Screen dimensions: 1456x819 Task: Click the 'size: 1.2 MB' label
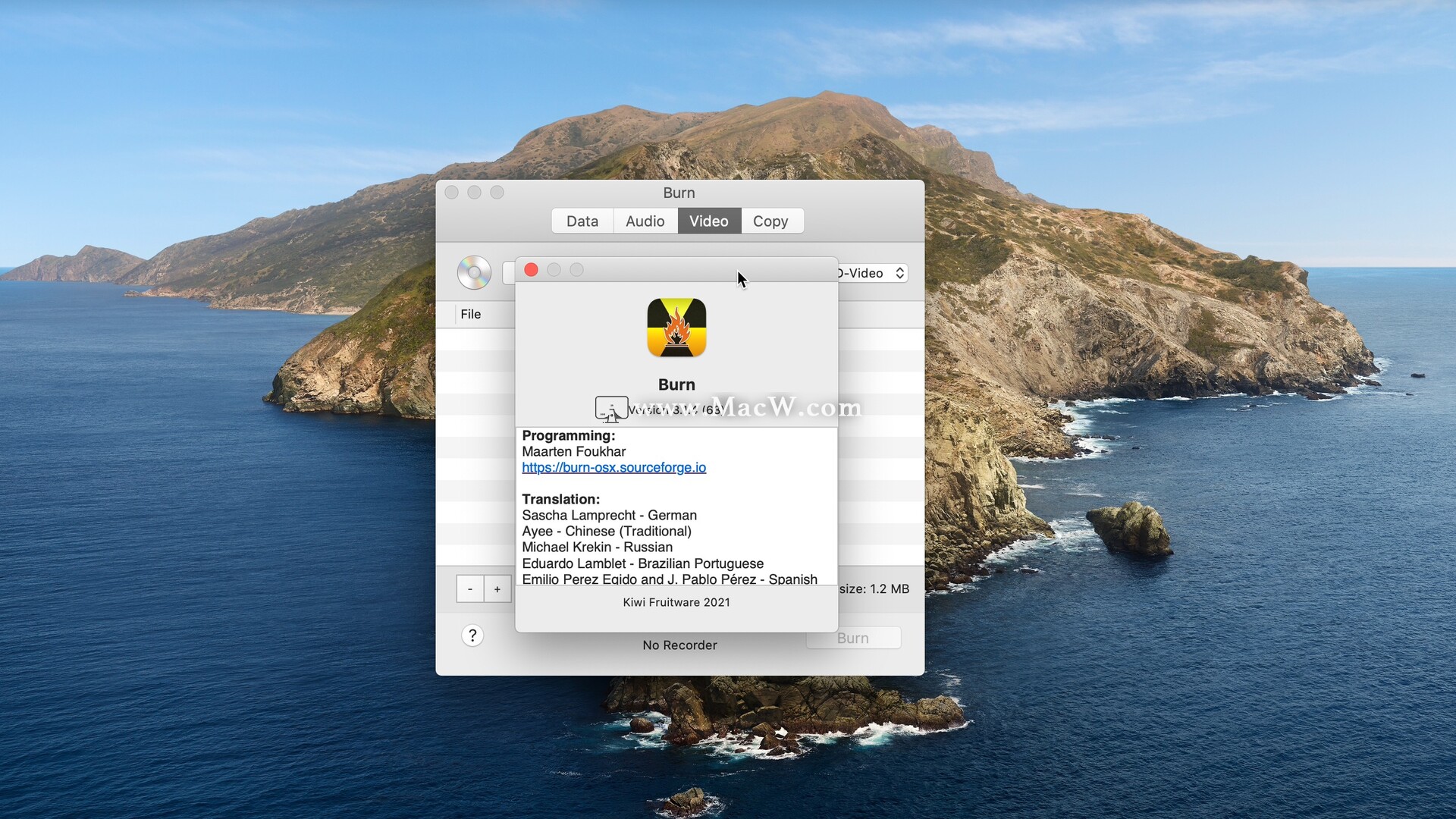874,588
